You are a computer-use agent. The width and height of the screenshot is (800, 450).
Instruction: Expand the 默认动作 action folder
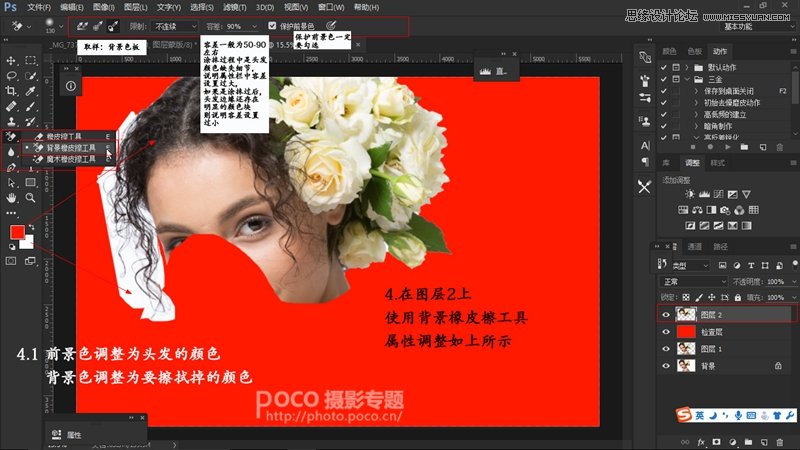pyautogui.click(x=687, y=67)
